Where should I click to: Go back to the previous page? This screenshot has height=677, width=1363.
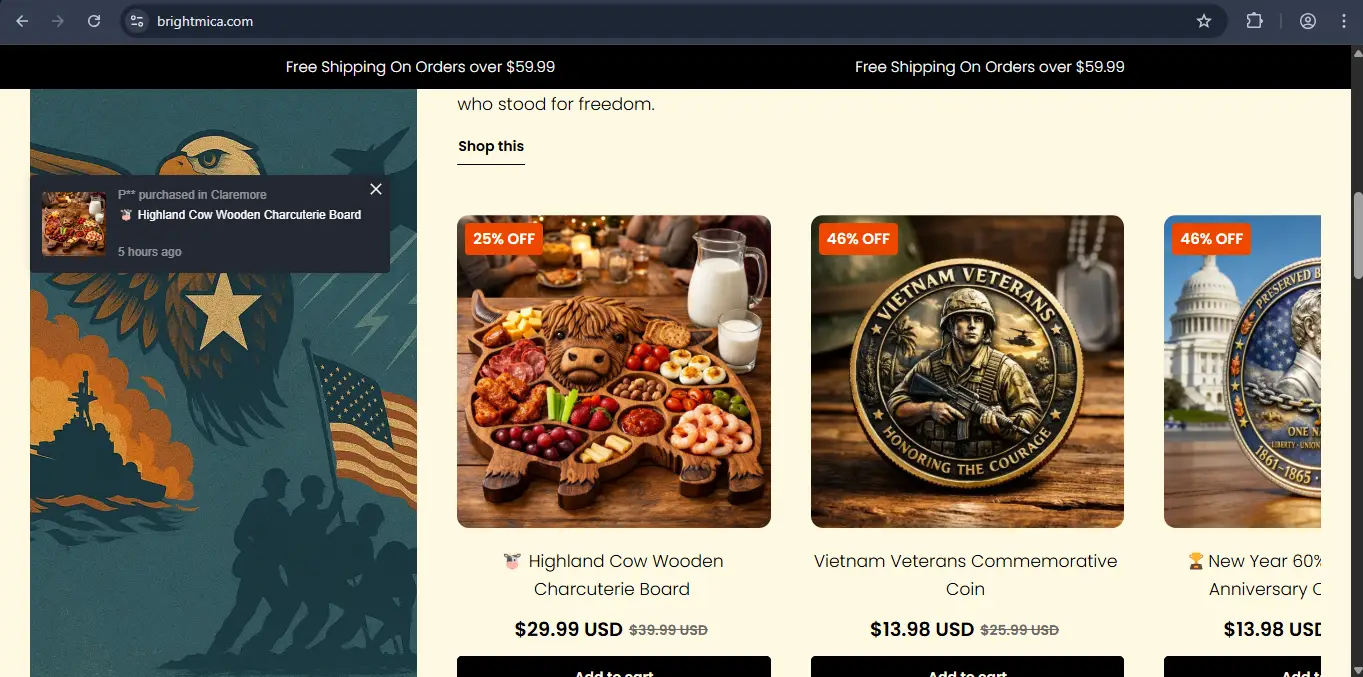22,21
